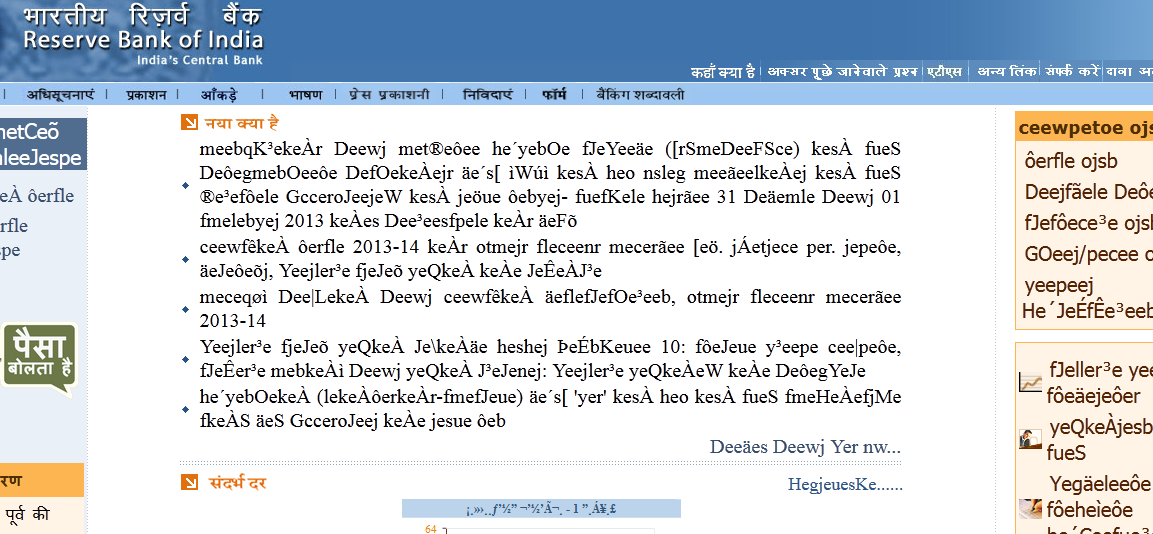Viewport: 1153px width, 534px height.
Task: Open the प्रकाशन menu item
Action: pos(146,94)
